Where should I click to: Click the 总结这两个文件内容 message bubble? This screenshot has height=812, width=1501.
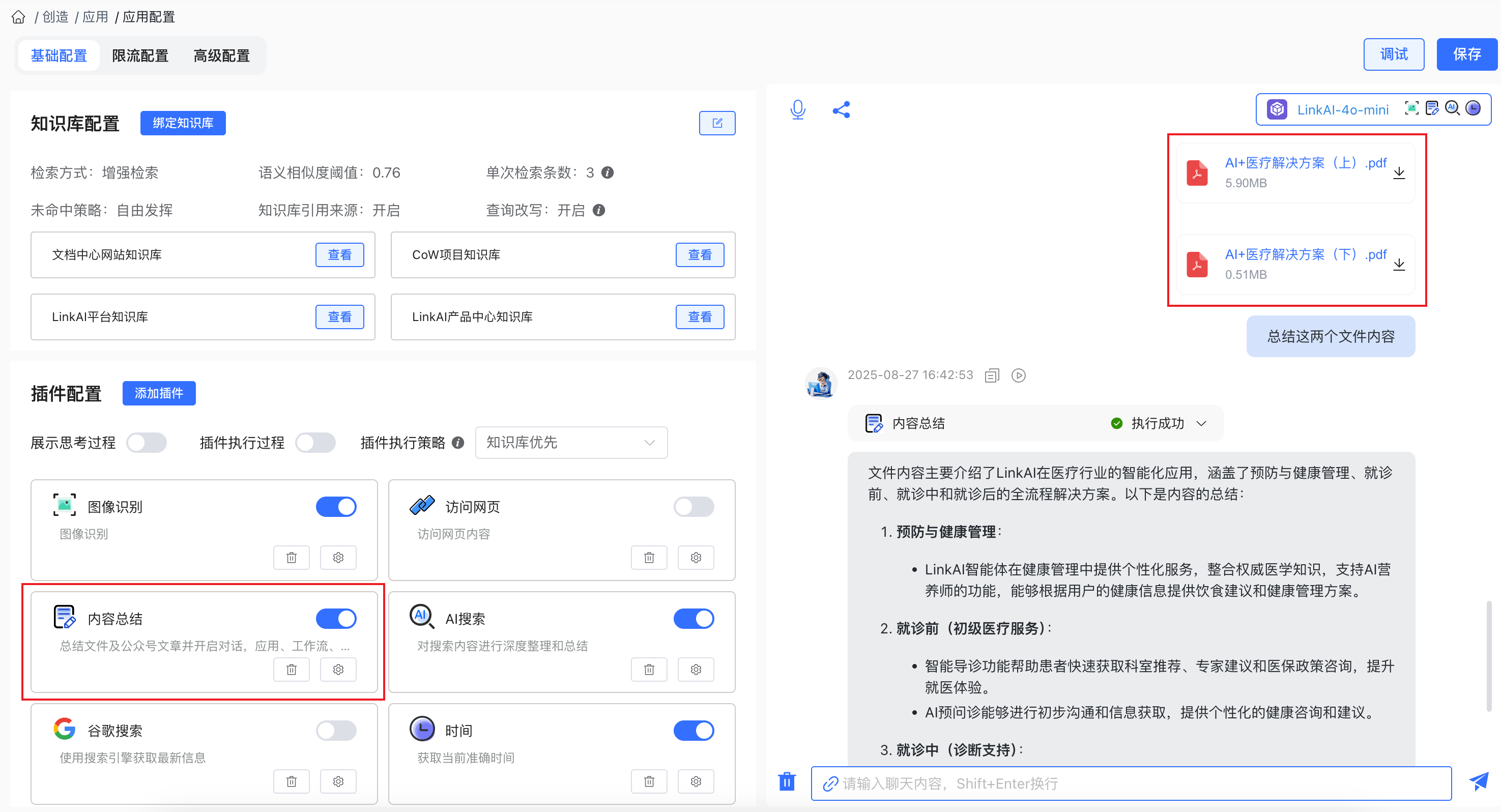(x=1331, y=336)
